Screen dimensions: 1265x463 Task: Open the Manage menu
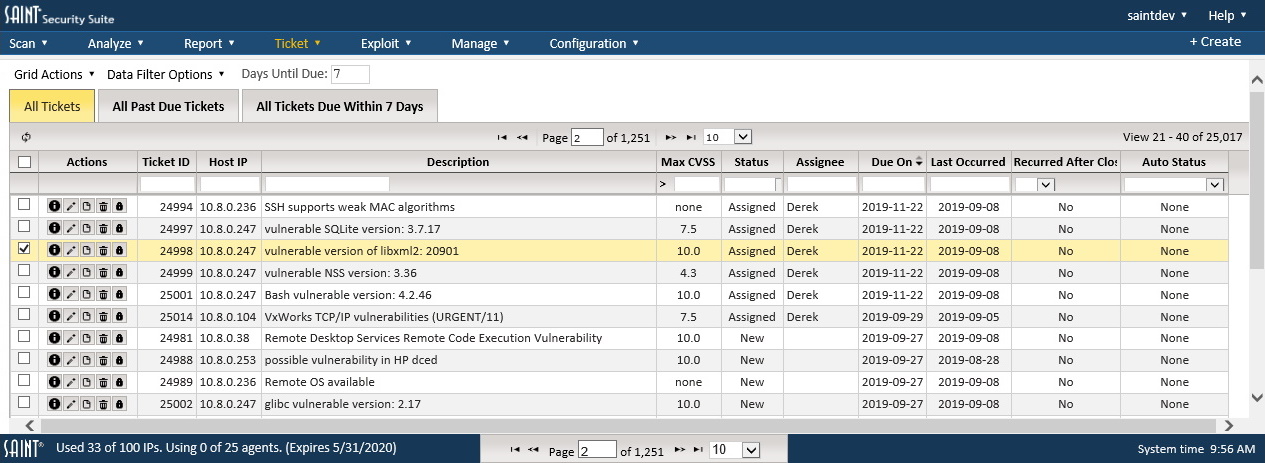coord(481,43)
